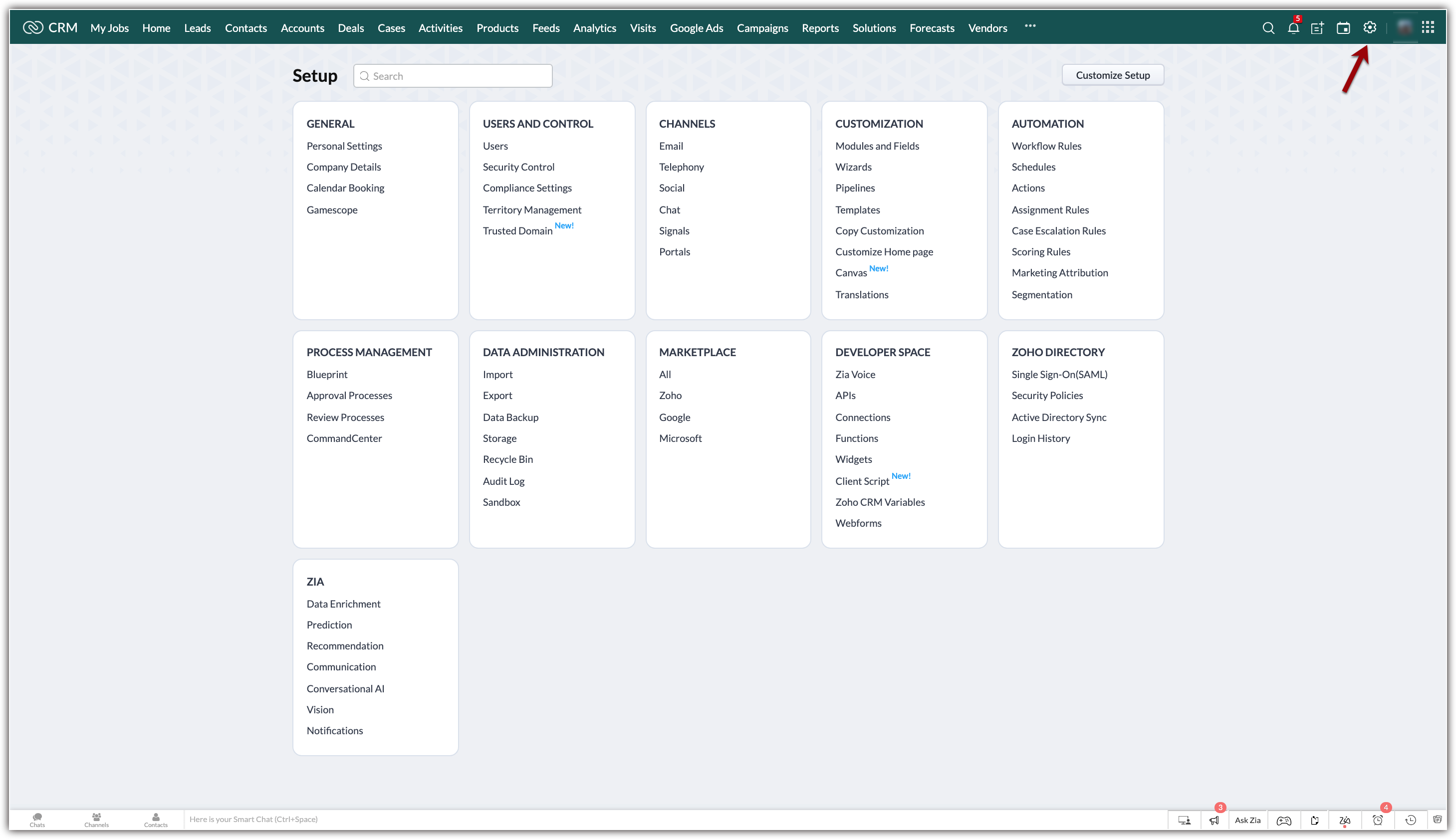Expand Trusted Domain New under Users and Control

[517, 230]
